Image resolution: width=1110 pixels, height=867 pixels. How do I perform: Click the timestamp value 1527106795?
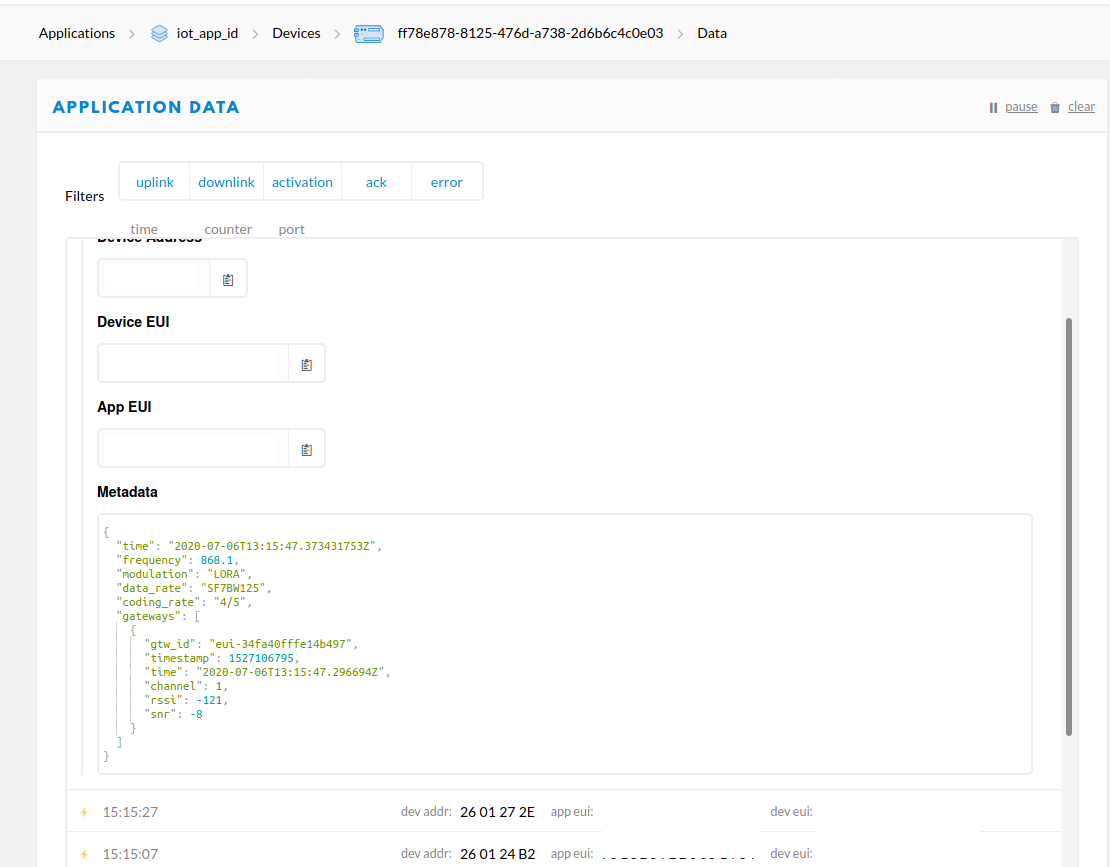tap(261, 658)
